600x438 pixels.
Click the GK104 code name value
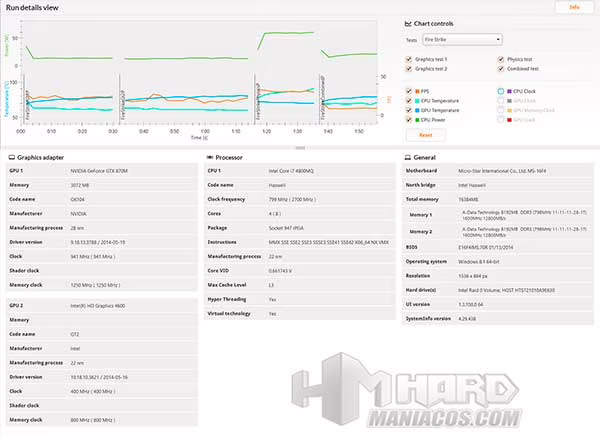[x=77, y=199]
